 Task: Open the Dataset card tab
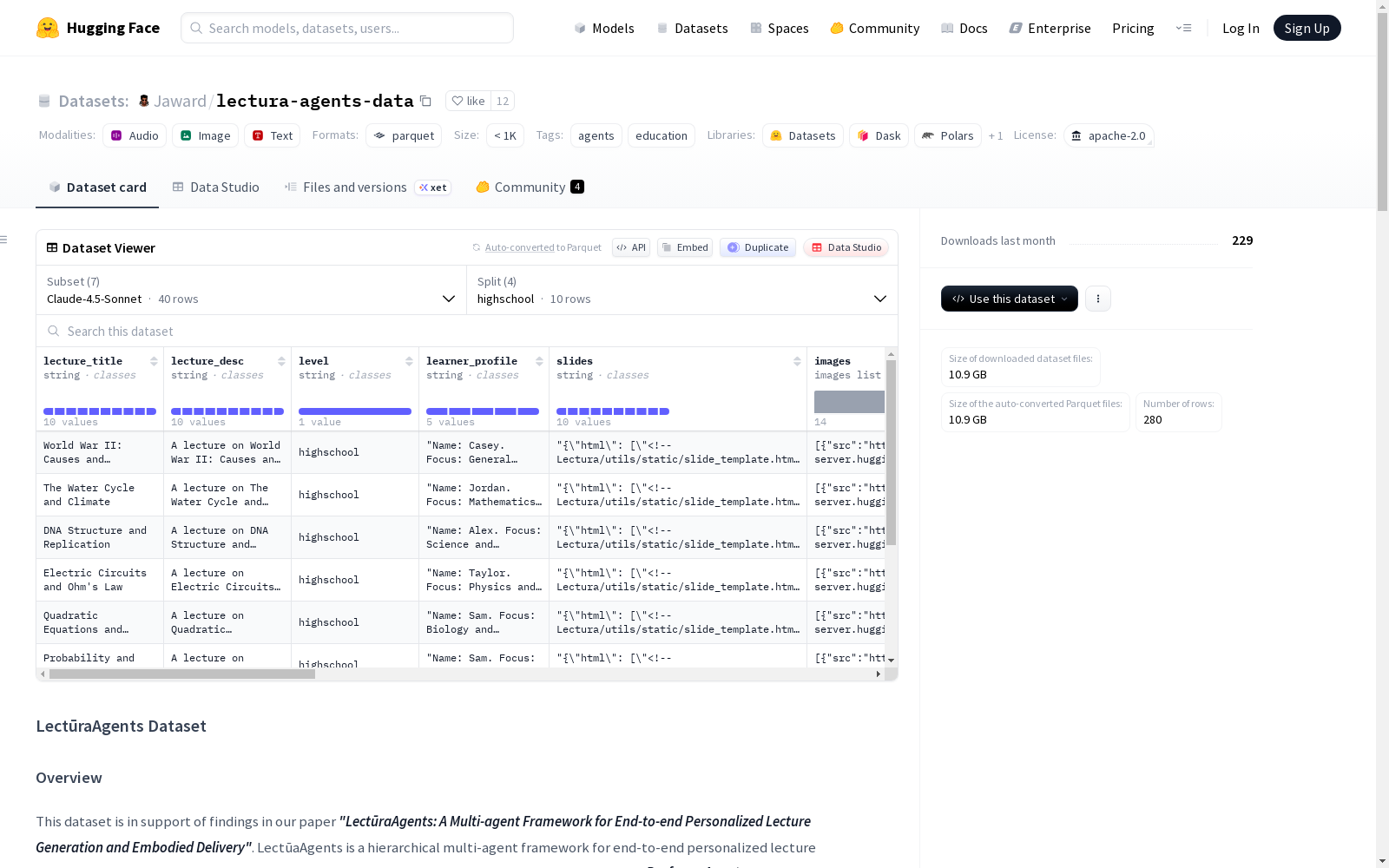click(x=97, y=187)
